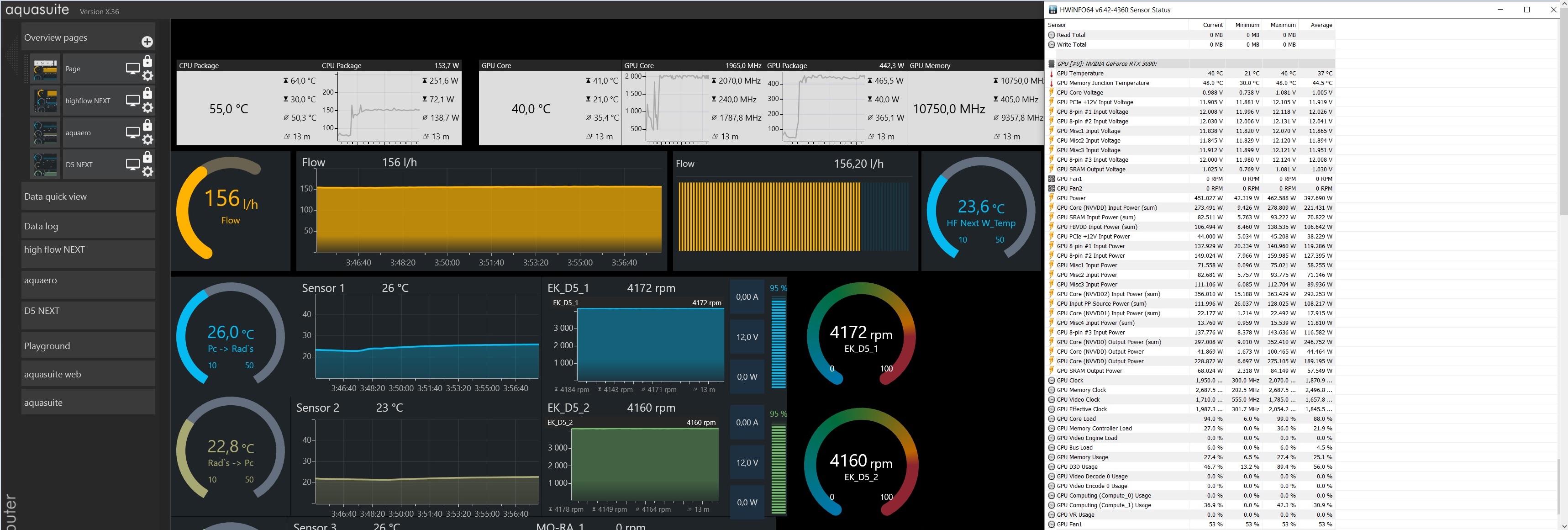Click the Average column header in HWiNFO

click(x=1320, y=25)
